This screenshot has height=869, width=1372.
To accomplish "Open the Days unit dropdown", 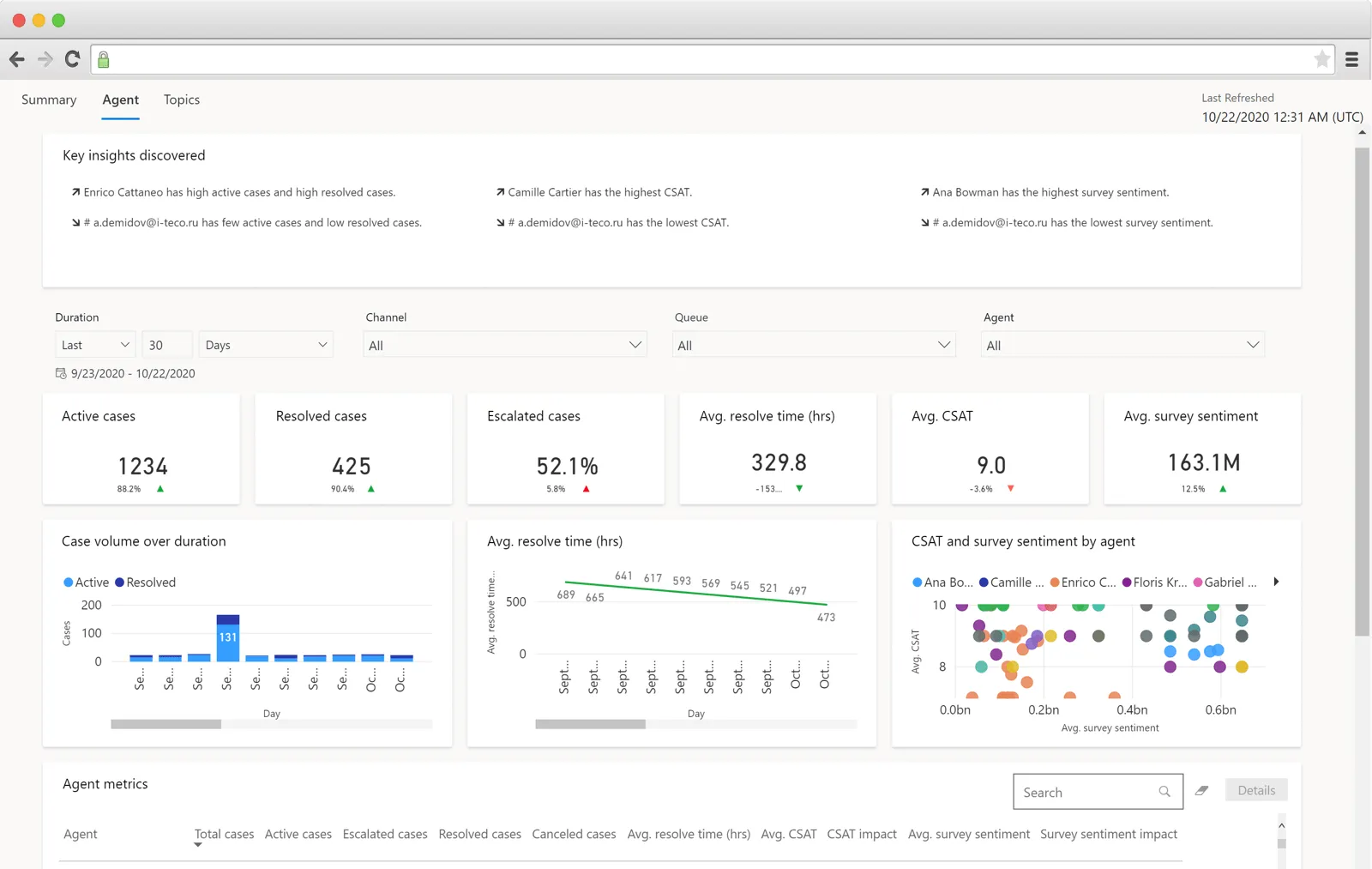I will pos(266,345).
